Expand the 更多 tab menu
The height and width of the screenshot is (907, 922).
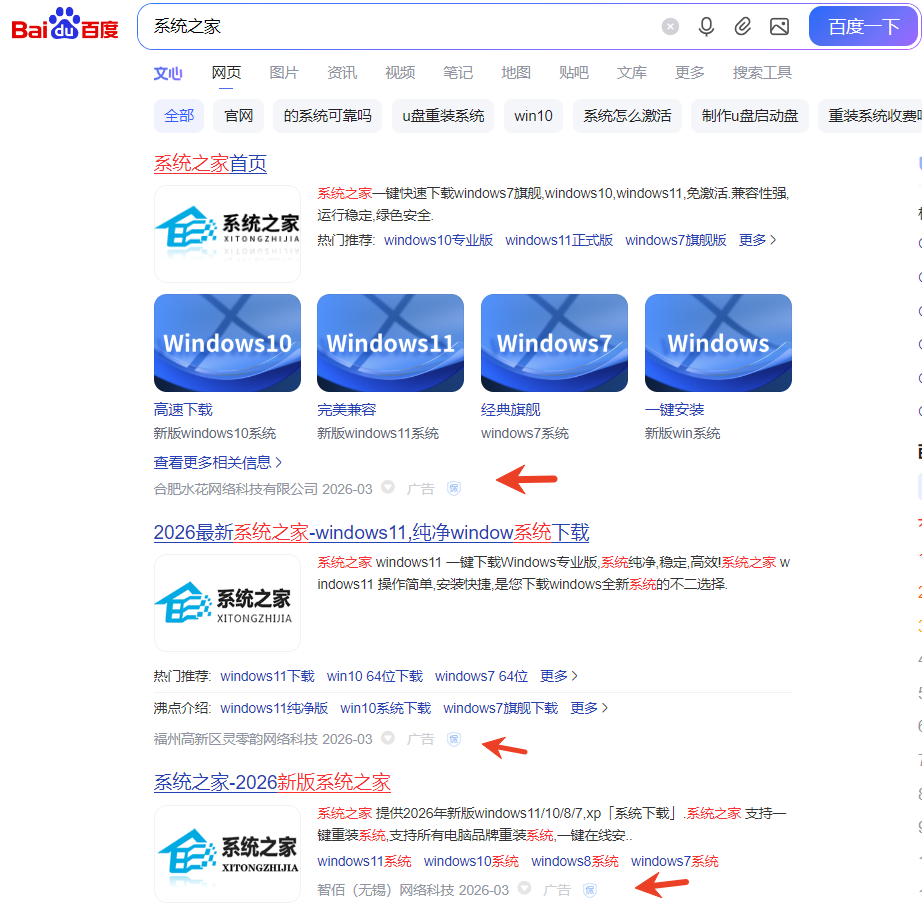[x=689, y=72]
